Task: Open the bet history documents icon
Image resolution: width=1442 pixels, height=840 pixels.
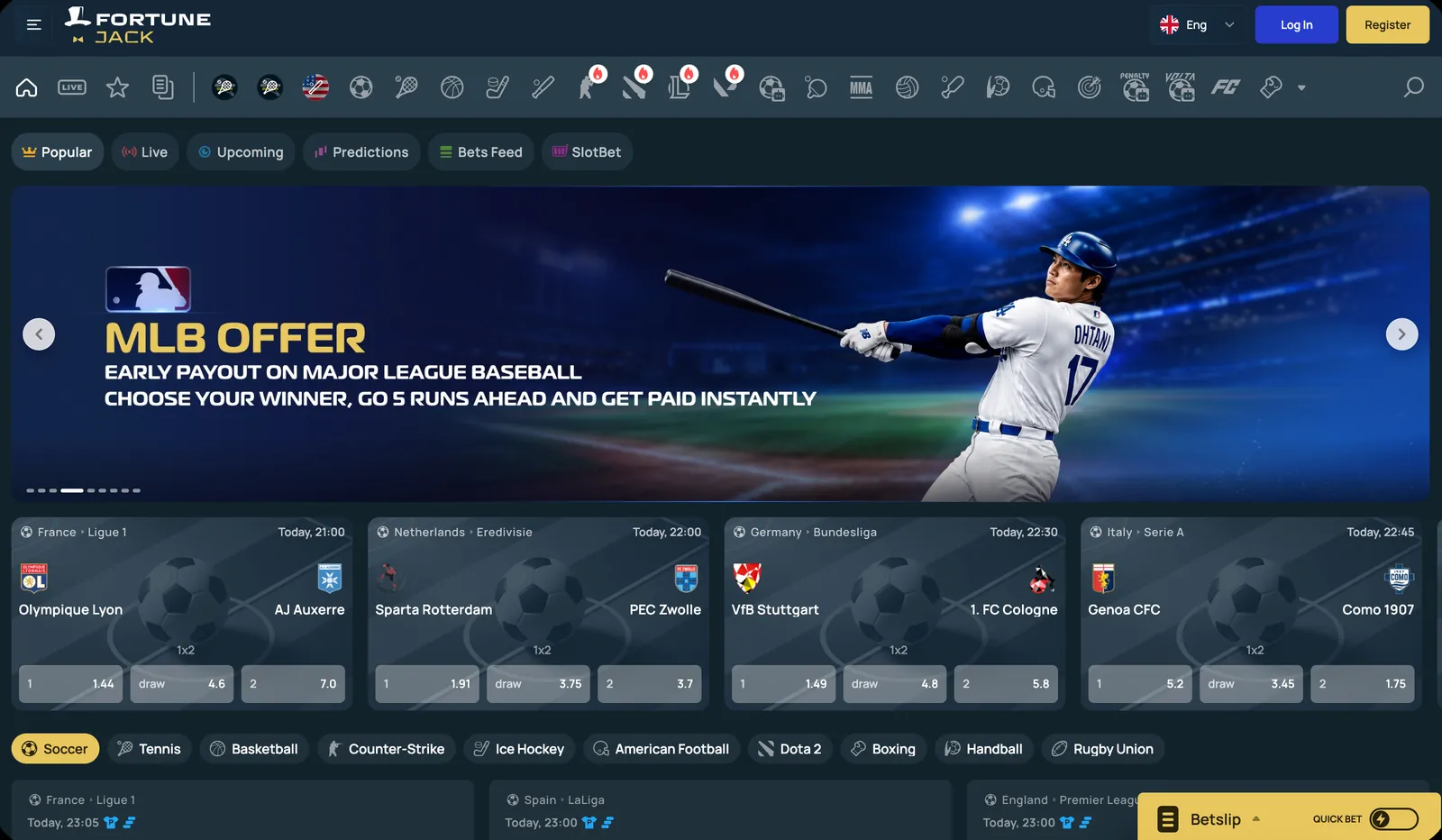Action: point(163,87)
